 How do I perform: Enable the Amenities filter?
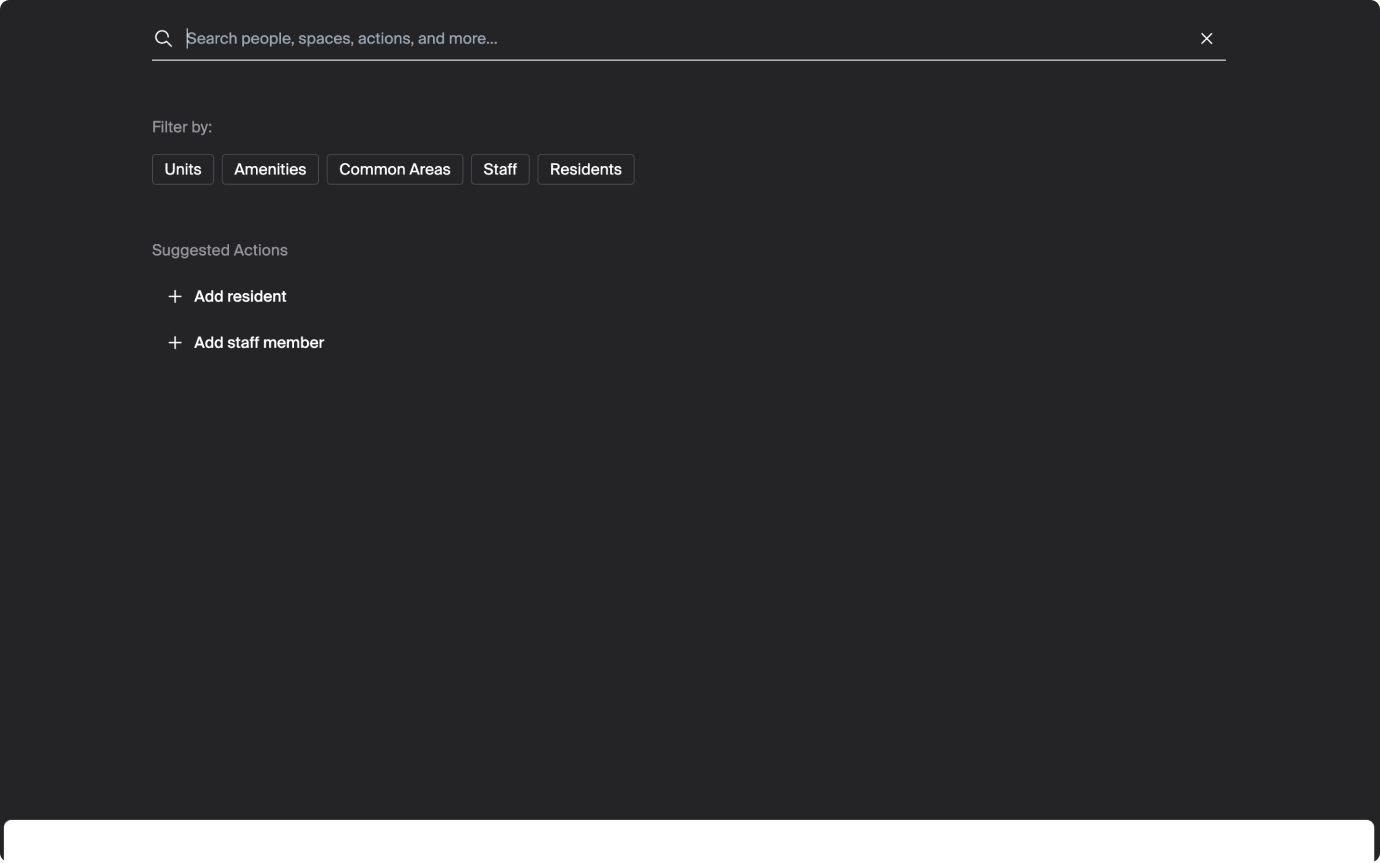click(269, 169)
